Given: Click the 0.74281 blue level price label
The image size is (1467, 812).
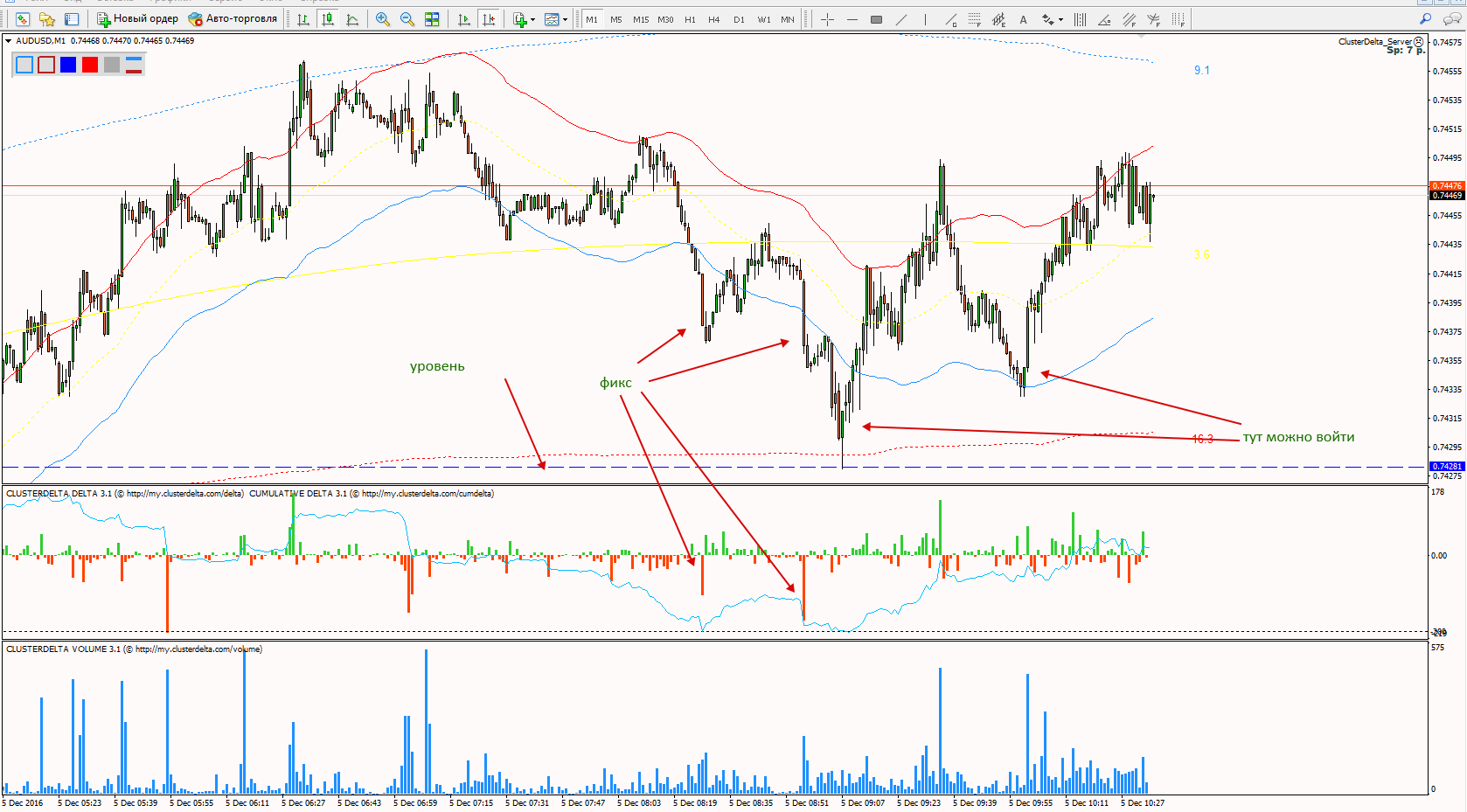Looking at the screenshot, I should click(x=1446, y=466).
